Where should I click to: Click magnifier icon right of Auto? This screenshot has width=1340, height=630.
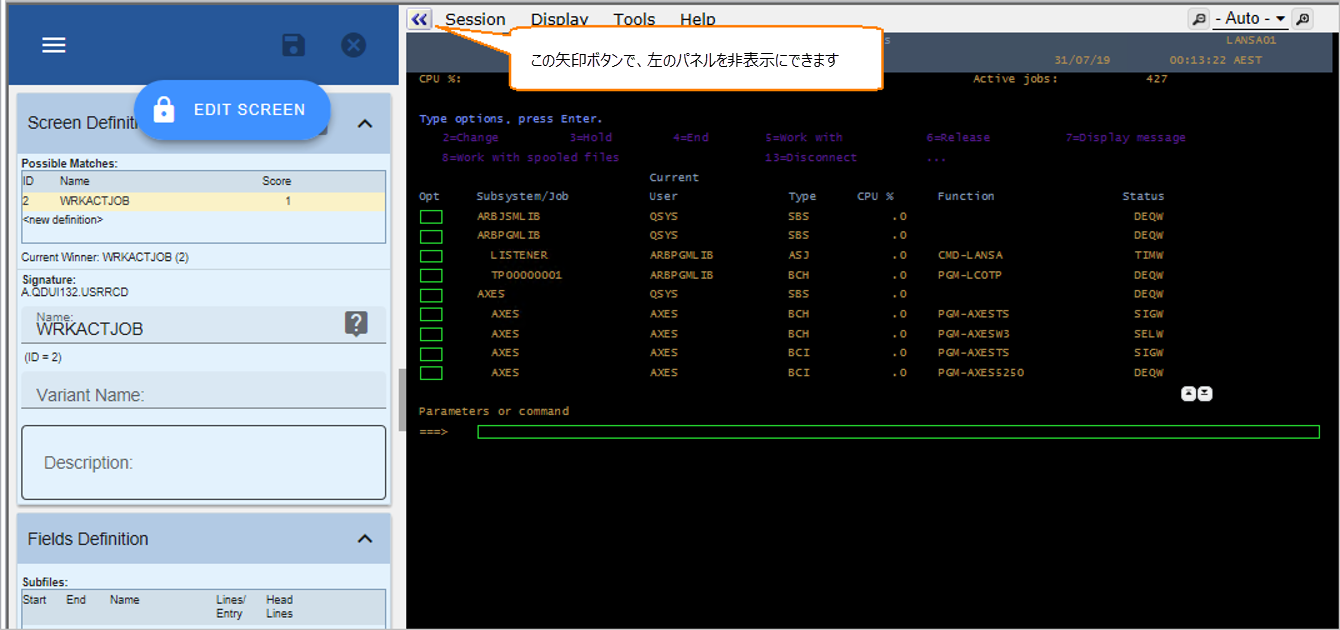click(1301, 19)
